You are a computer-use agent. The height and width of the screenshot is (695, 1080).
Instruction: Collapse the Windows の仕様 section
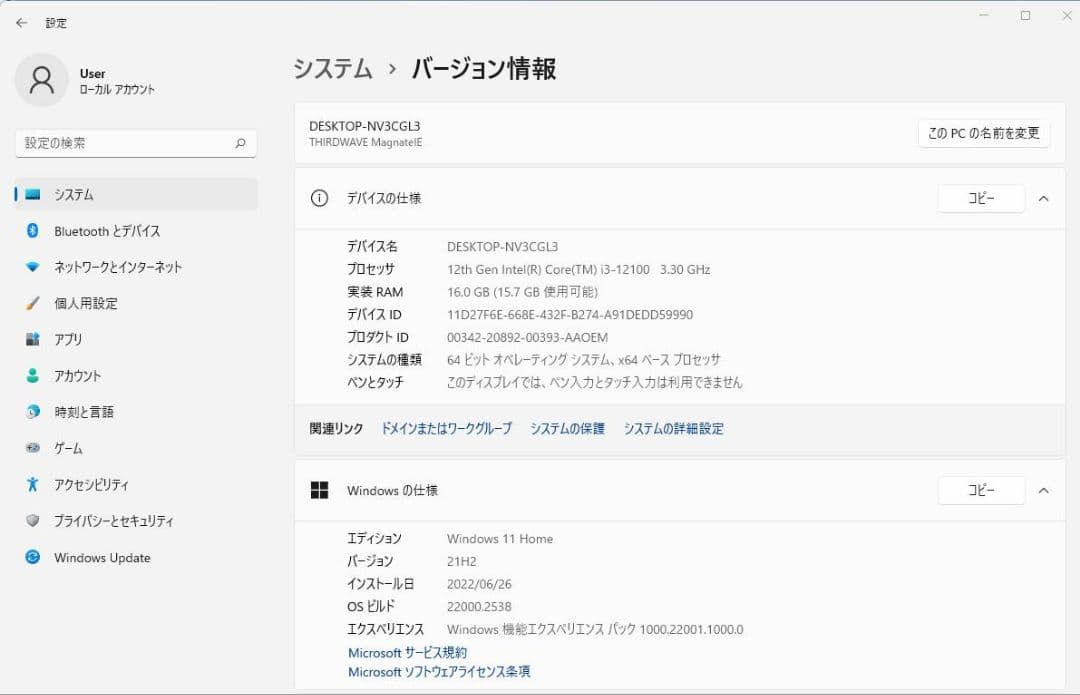point(1043,490)
